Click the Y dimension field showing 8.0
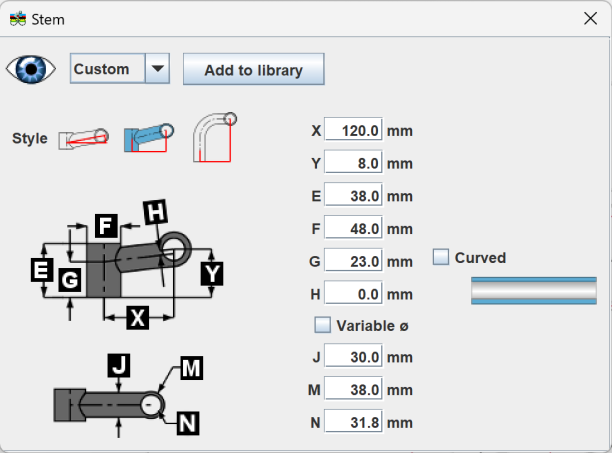This screenshot has height=453, width=612. tap(353, 162)
